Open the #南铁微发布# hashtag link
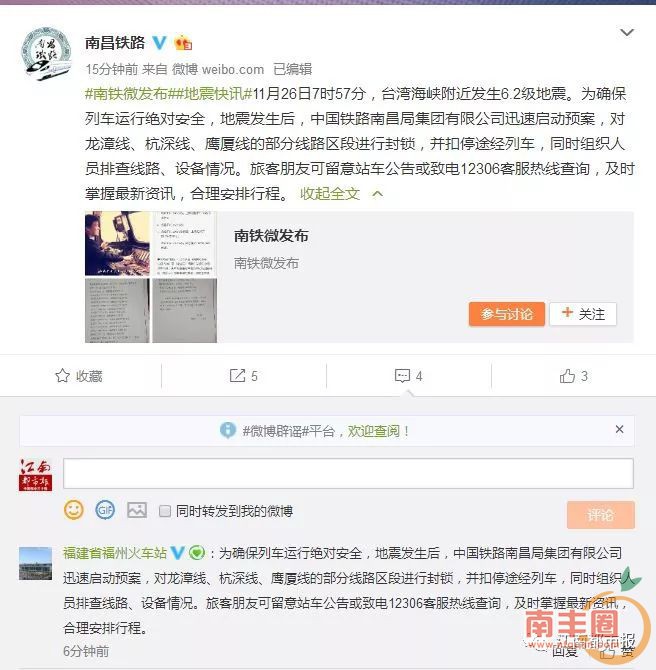Screen dimensions: 656x670 click(126, 94)
